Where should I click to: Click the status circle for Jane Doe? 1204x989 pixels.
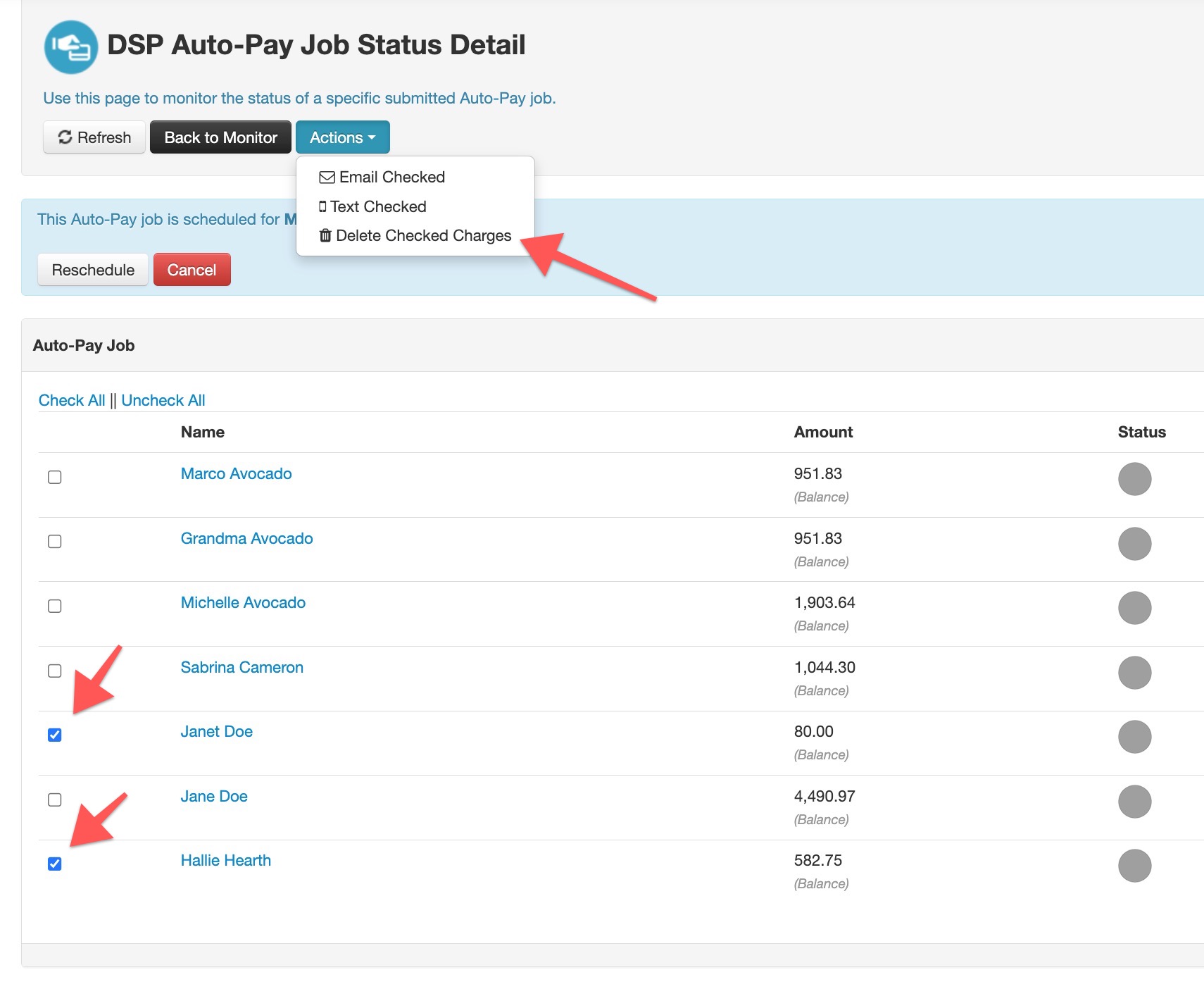coord(1134,802)
